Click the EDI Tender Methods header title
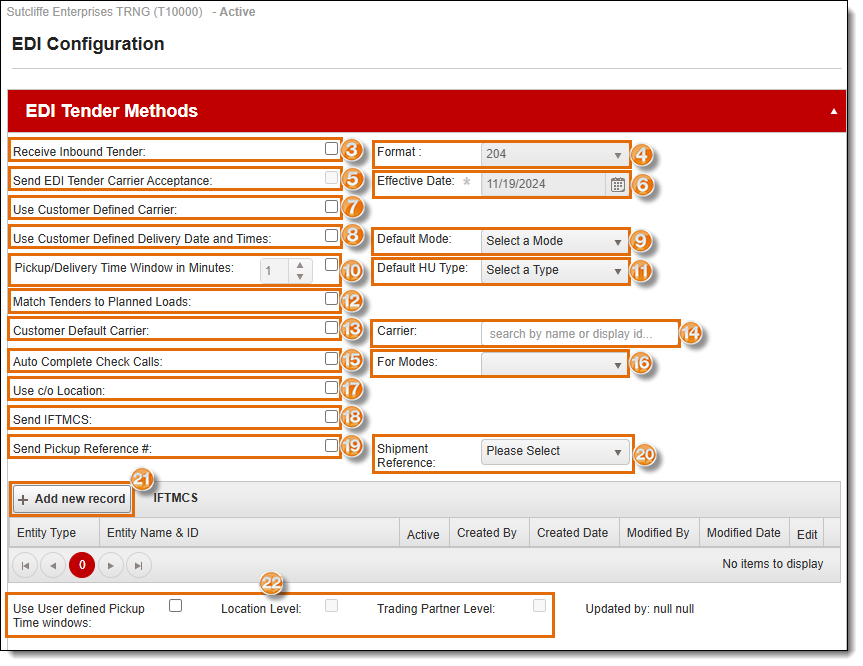Screen dimensions: 863x666 112,111
